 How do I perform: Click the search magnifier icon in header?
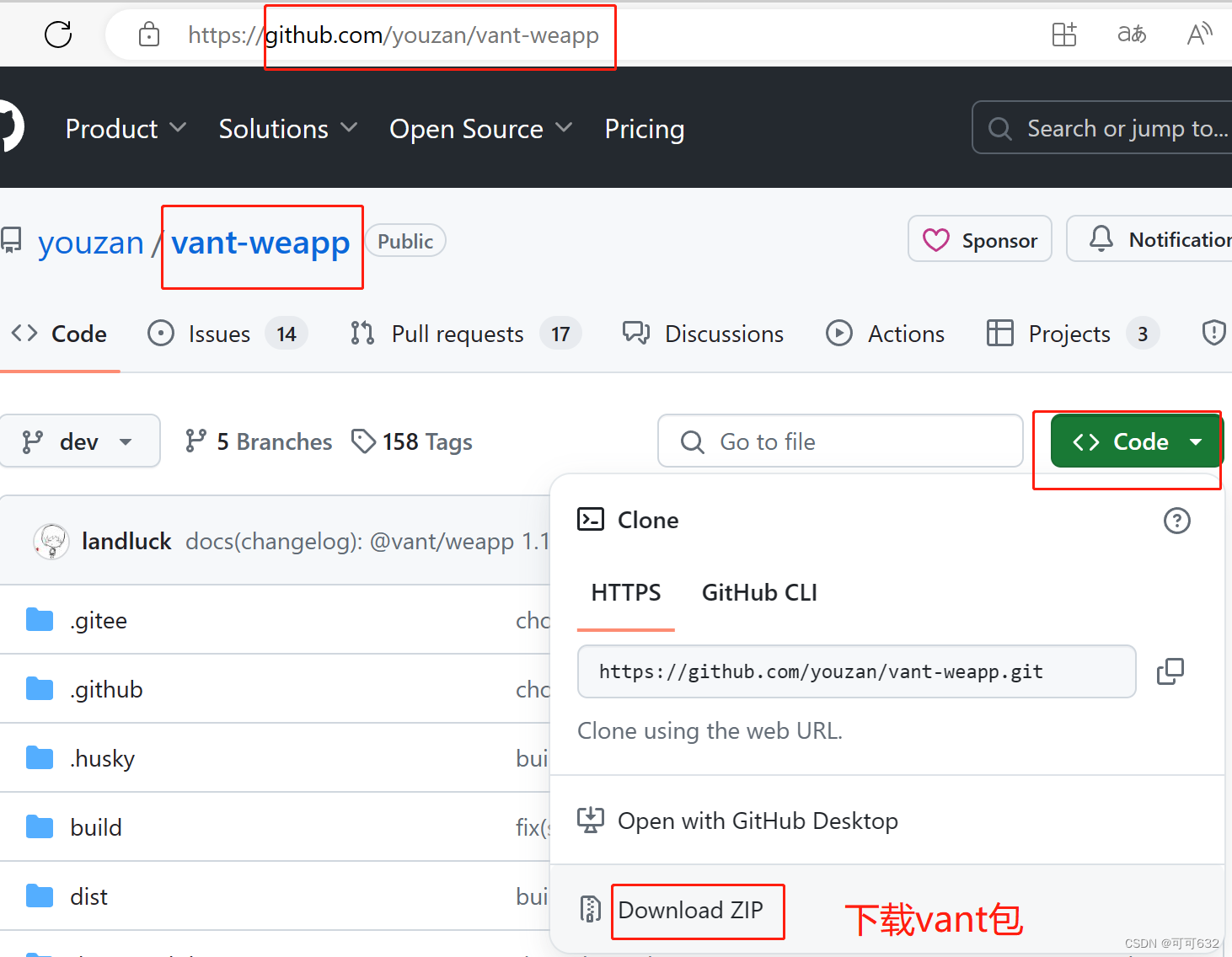click(x=1000, y=129)
